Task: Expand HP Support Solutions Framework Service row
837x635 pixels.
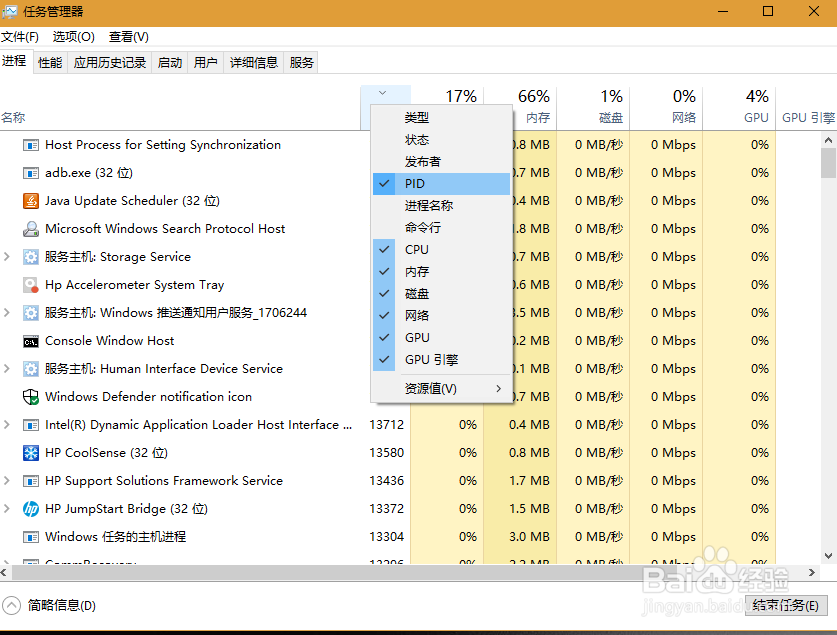Action: (7, 481)
